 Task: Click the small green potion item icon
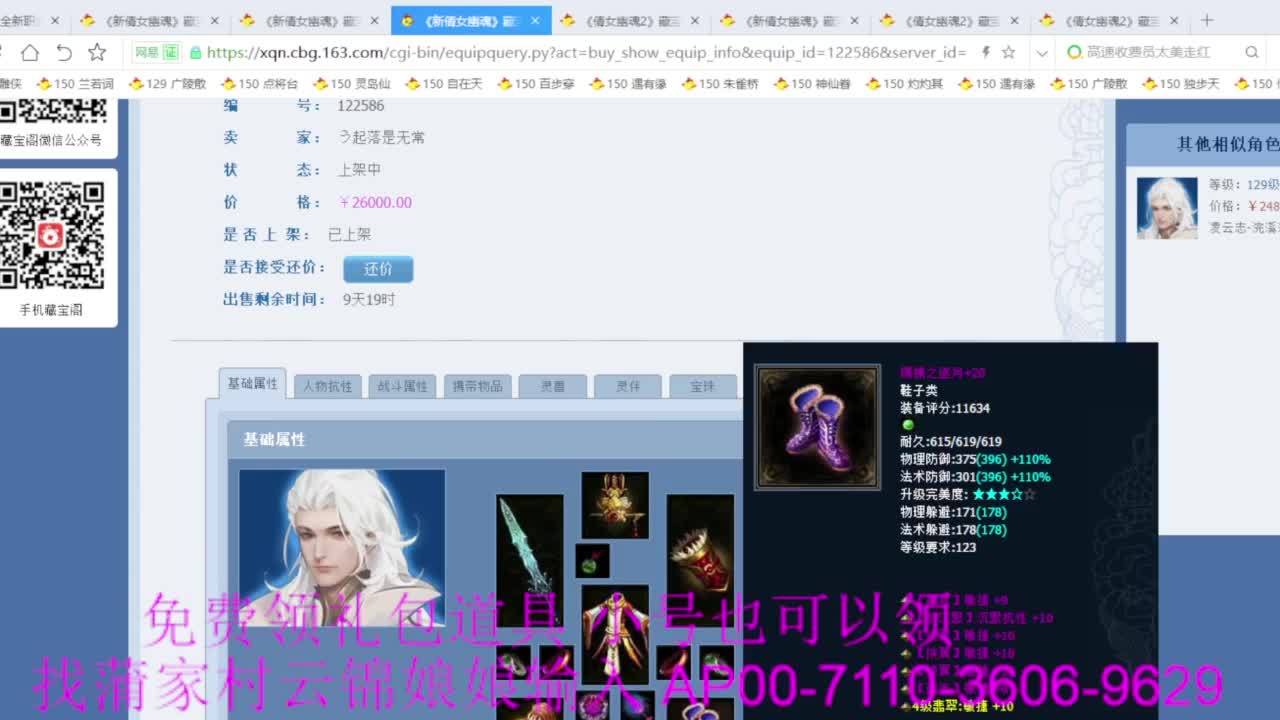[x=592, y=561]
